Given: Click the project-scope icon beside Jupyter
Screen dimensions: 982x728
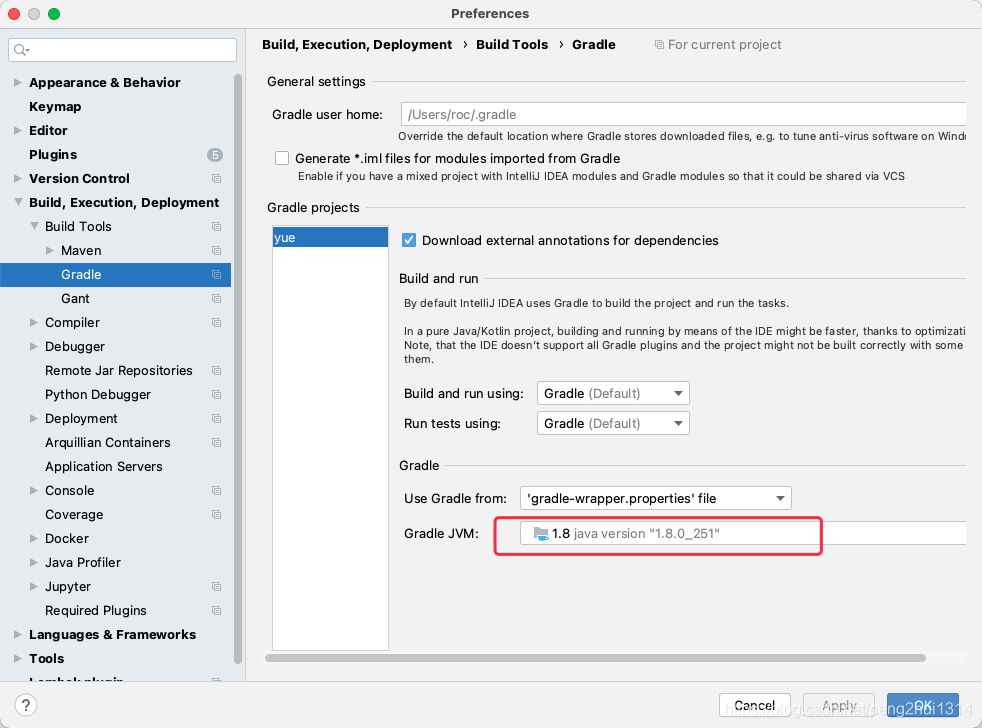Looking at the screenshot, I should pos(215,586).
